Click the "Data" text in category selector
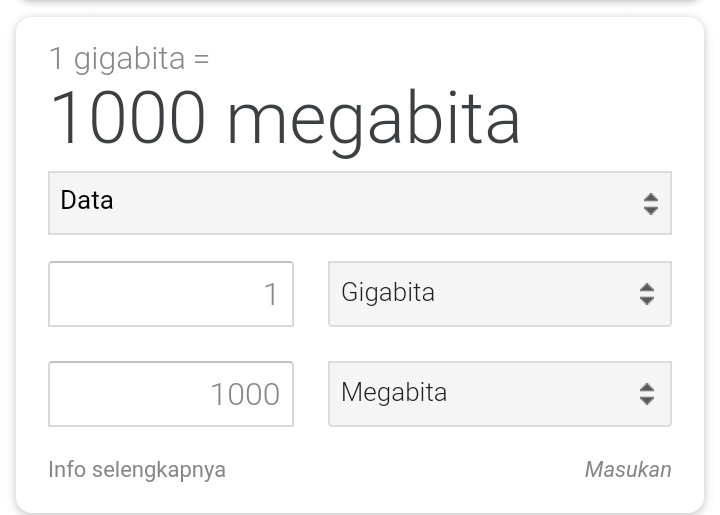Viewport: 720px width, 515px height. (87, 200)
